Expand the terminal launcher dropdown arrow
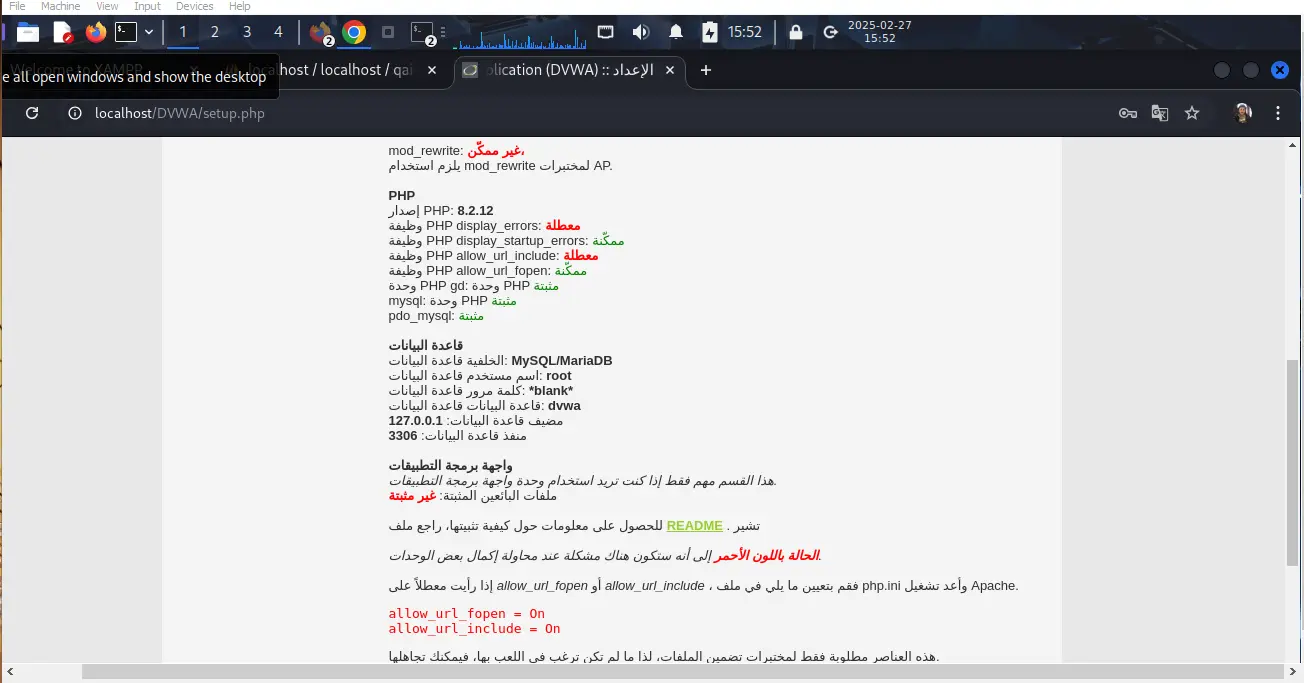Image resolution: width=1304 pixels, height=683 pixels. coord(149,32)
